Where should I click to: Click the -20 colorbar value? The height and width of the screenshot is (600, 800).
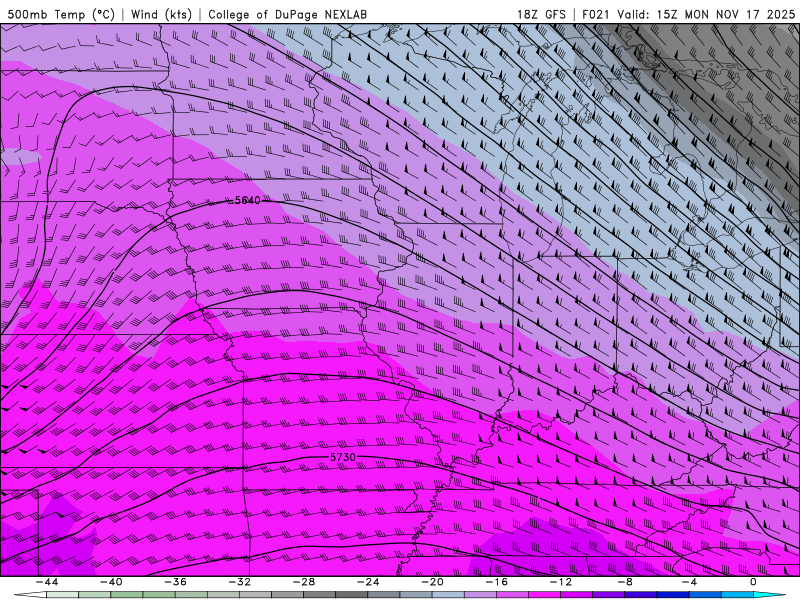[433, 582]
